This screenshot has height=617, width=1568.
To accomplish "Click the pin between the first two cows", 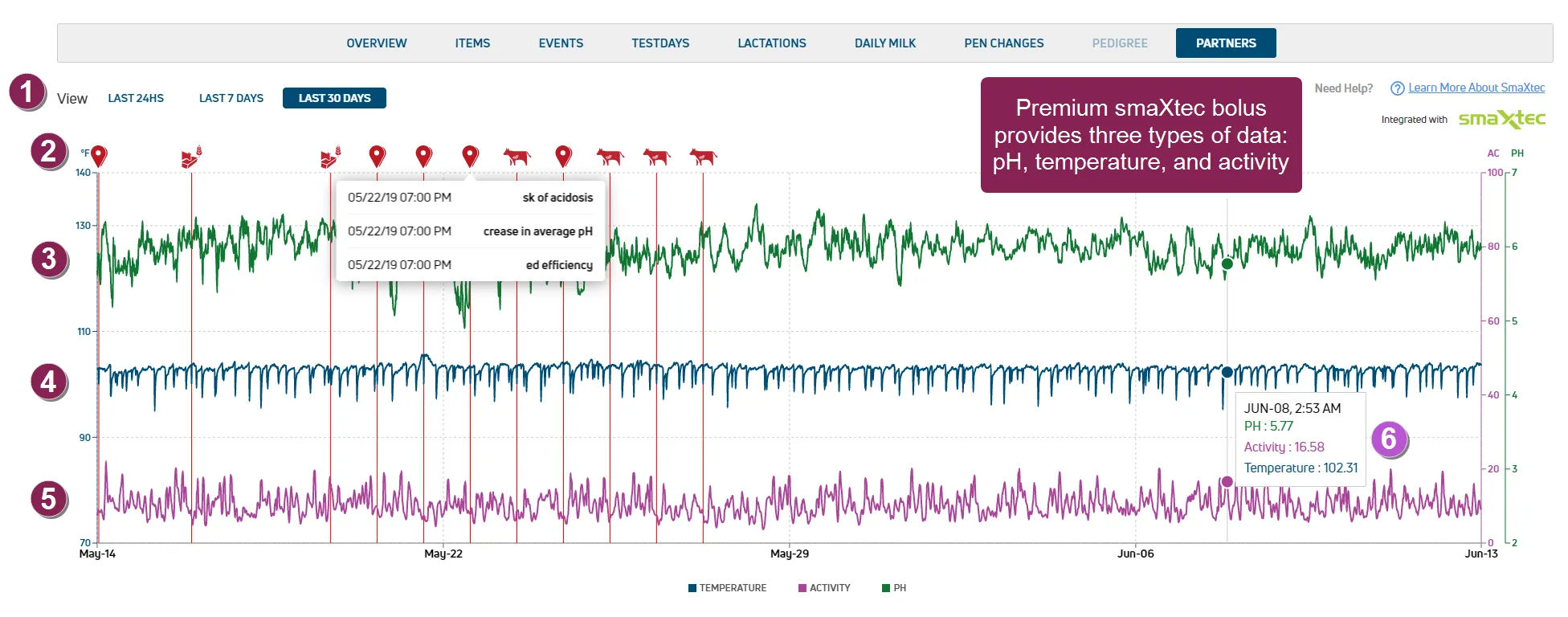I will [563, 155].
